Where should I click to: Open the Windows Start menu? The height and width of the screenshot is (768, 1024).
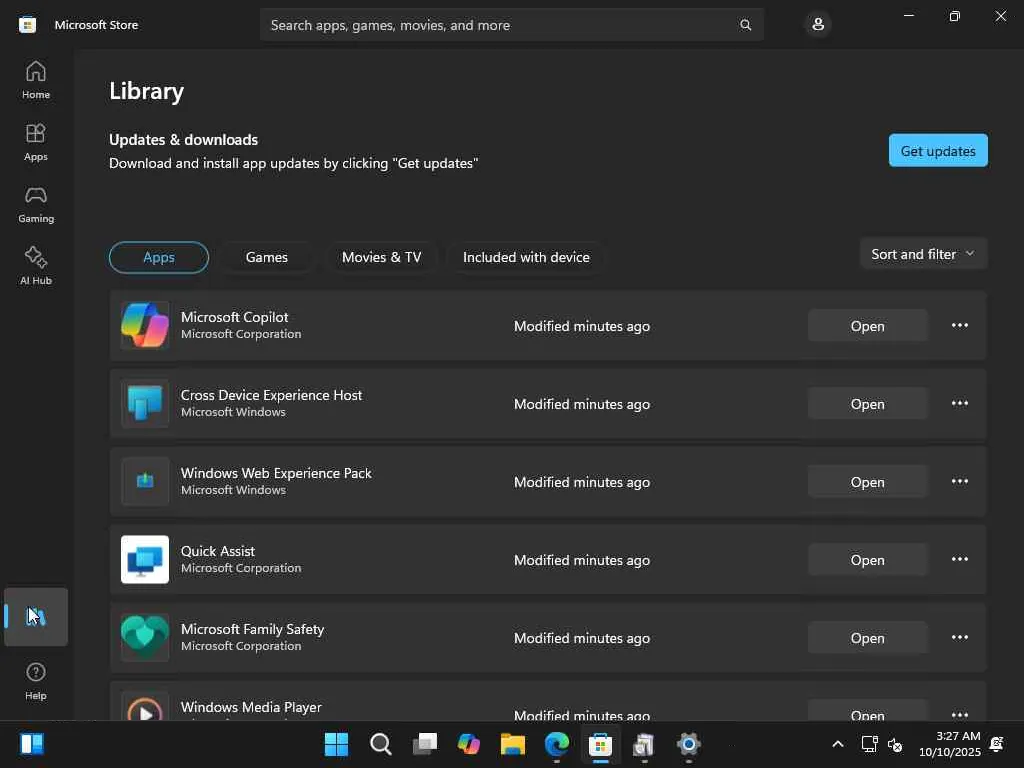[336, 744]
